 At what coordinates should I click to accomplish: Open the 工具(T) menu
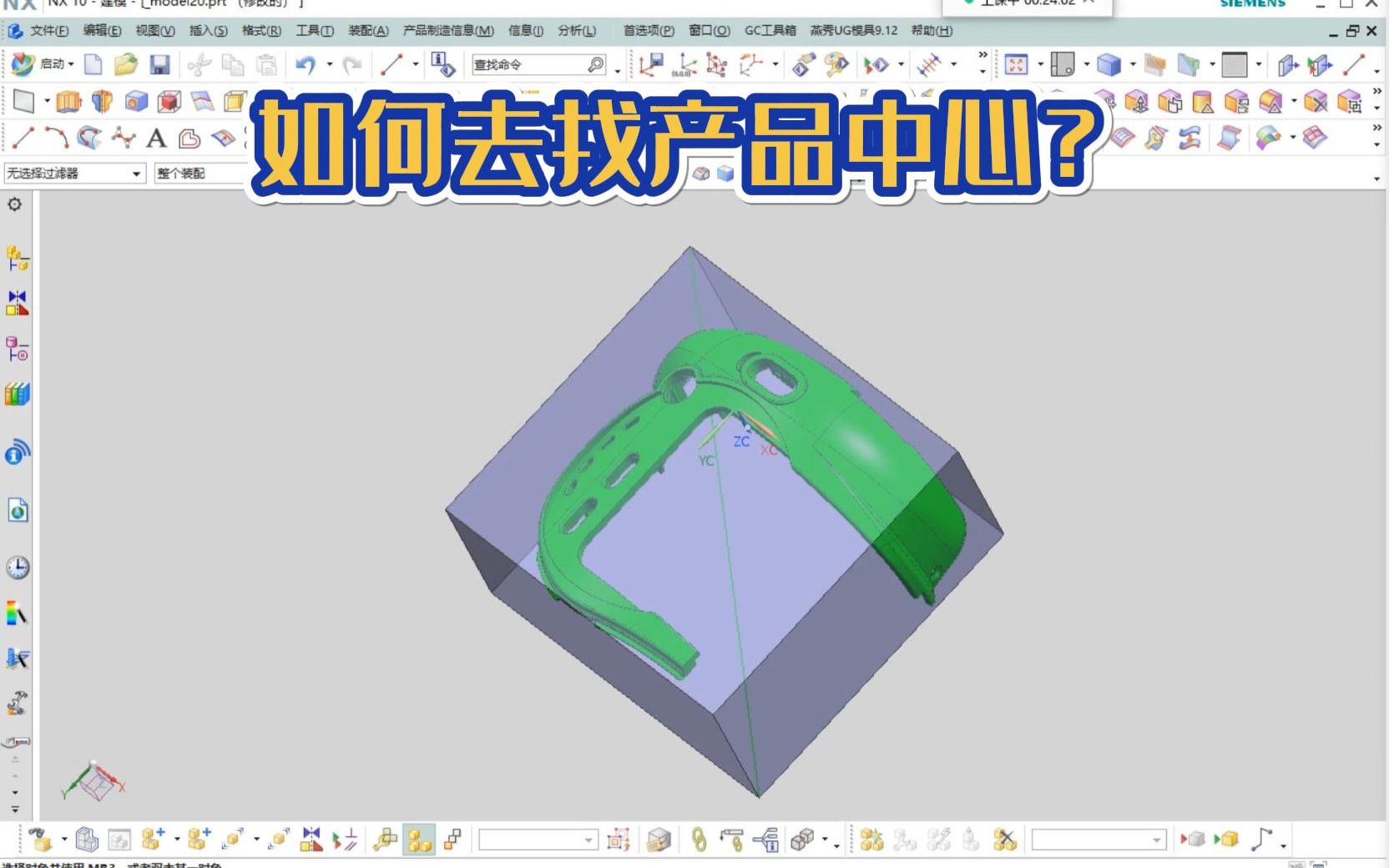pyautogui.click(x=315, y=31)
